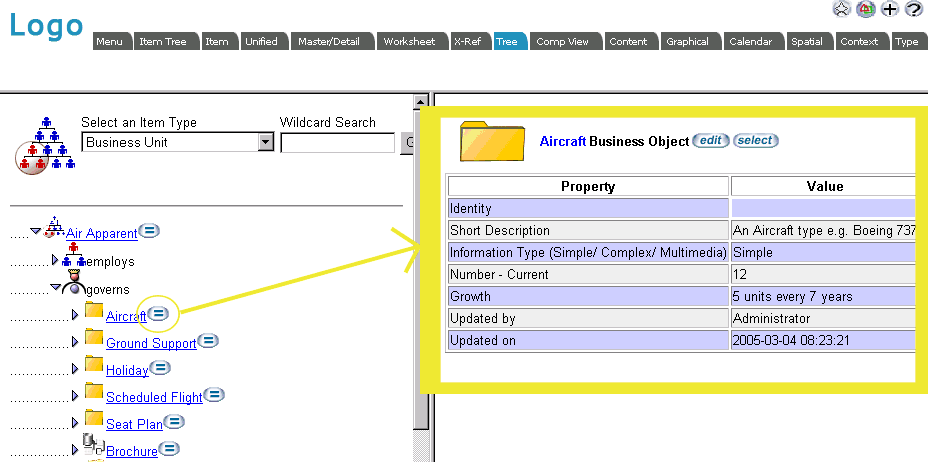The height and width of the screenshot is (462, 928).
Task: Open the Brochure link in tree
Action: [x=132, y=451]
